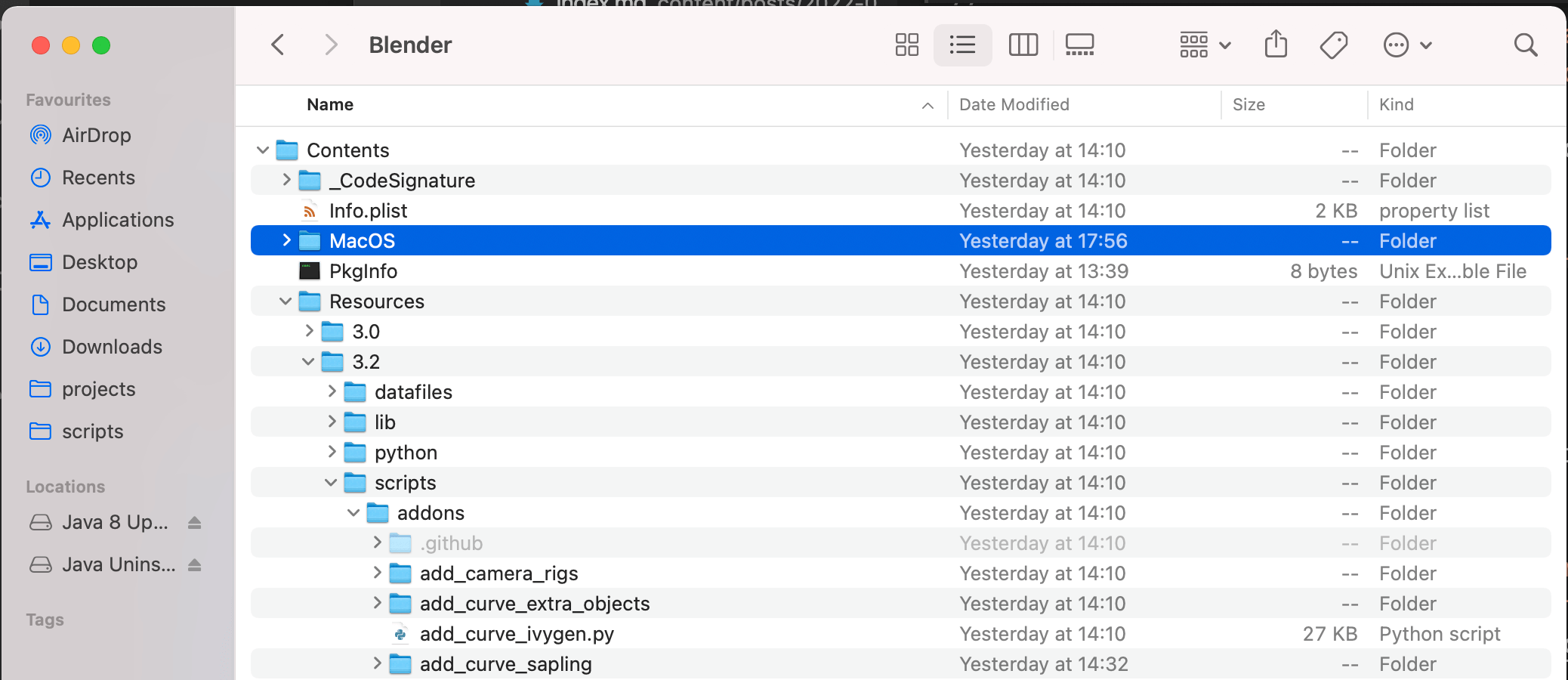This screenshot has width=1568, height=680.
Task: Expand the python folder
Action: pyautogui.click(x=332, y=452)
